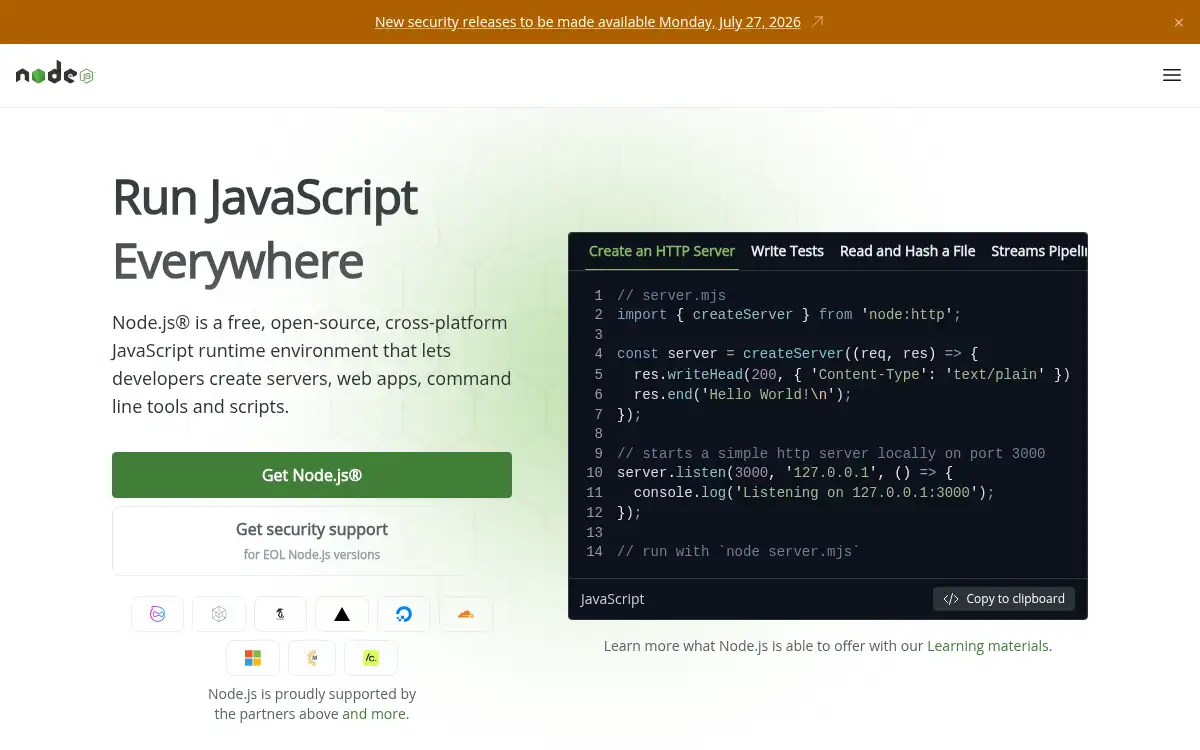1200x750 pixels.
Task: Click the Microsoft partner logo
Action: click(x=253, y=658)
